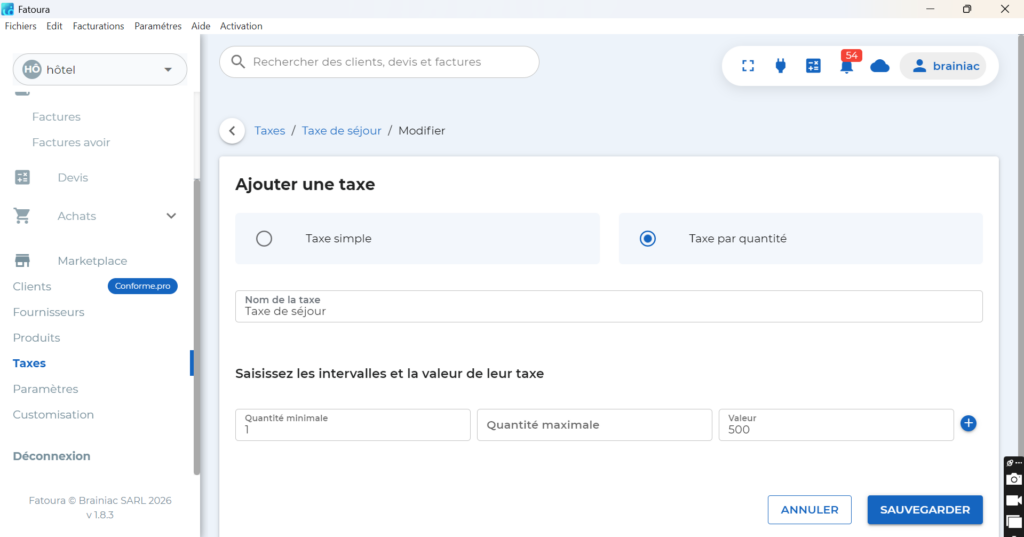
Task: Click the fullscreen toggle icon
Action: (x=748, y=66)
